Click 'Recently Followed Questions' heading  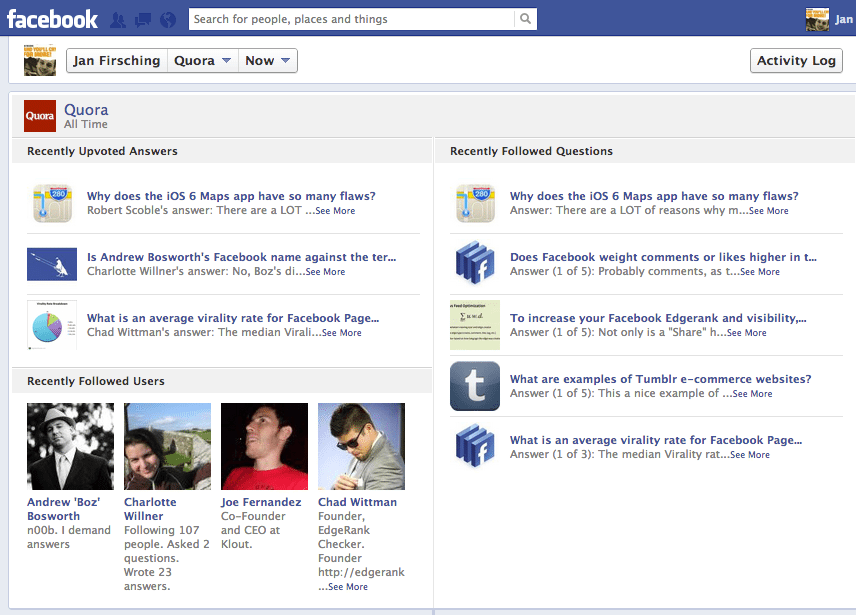(531, 151)
